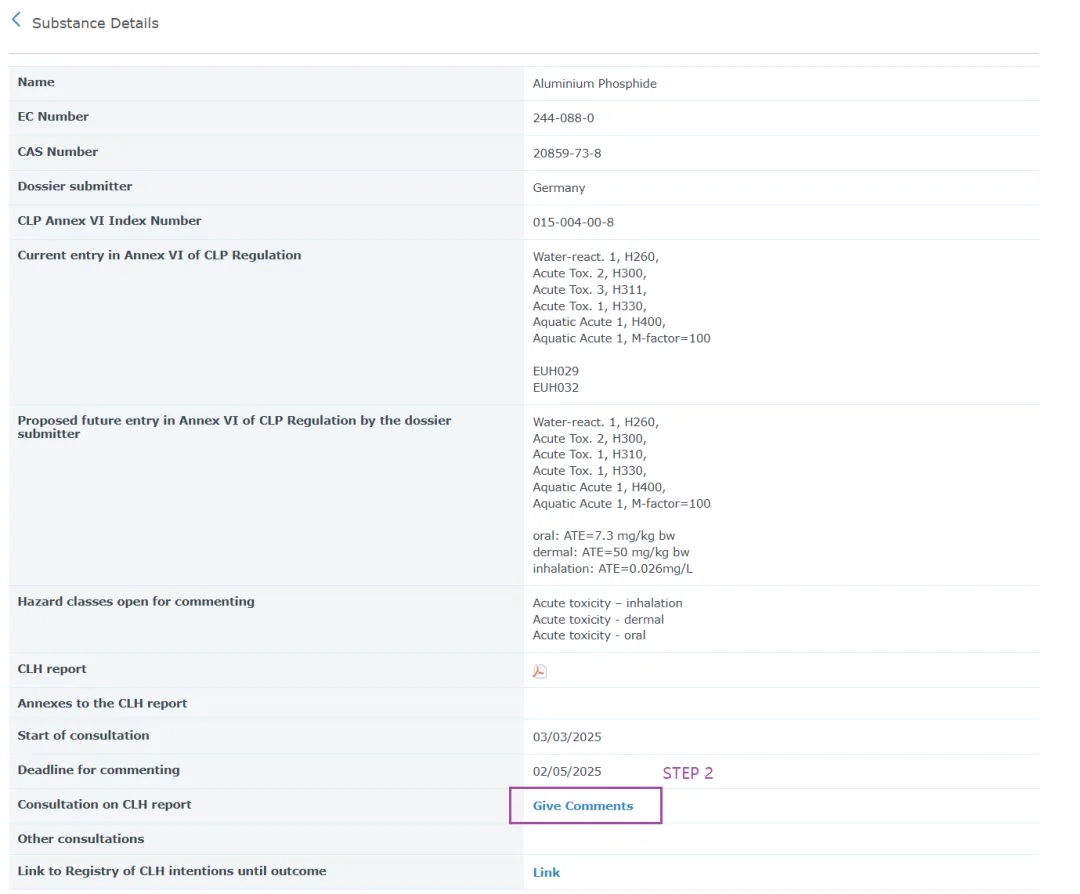Click CAS Number value 20859-73-8
1080x894 pixels.
click(566, 153)
